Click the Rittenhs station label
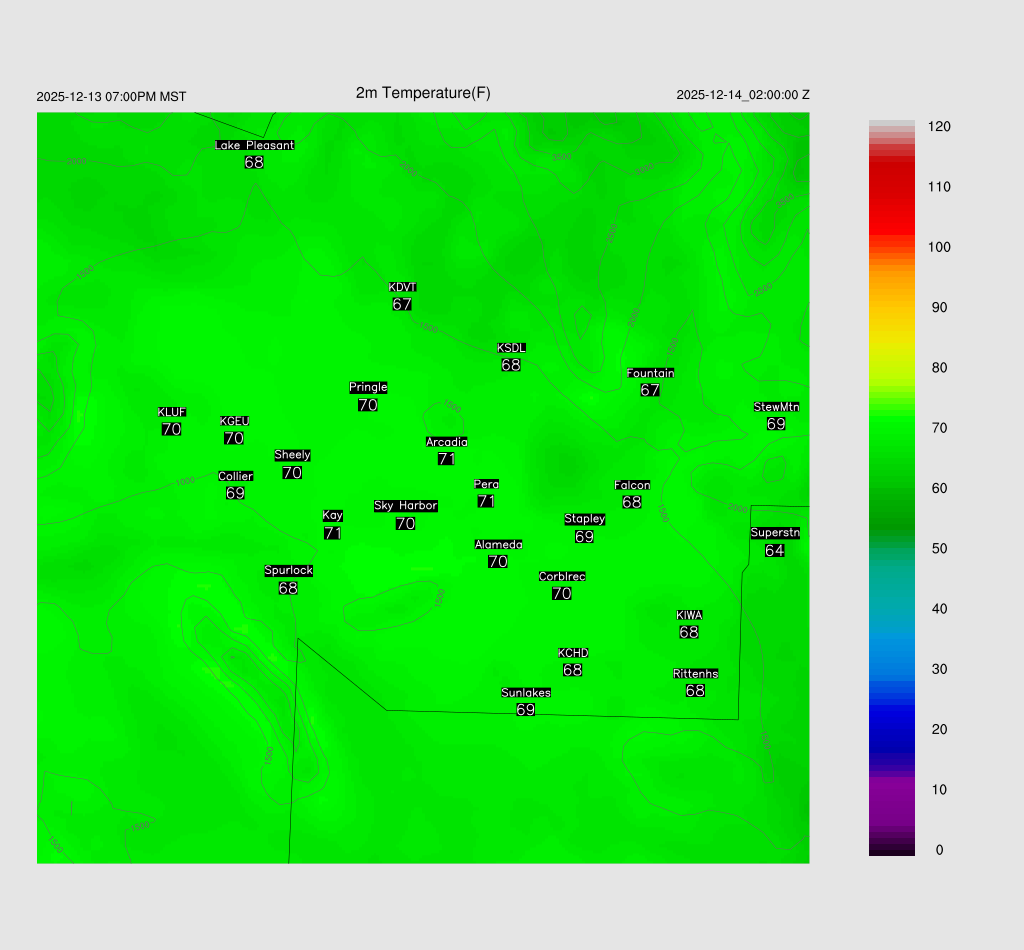 [695, 674]
